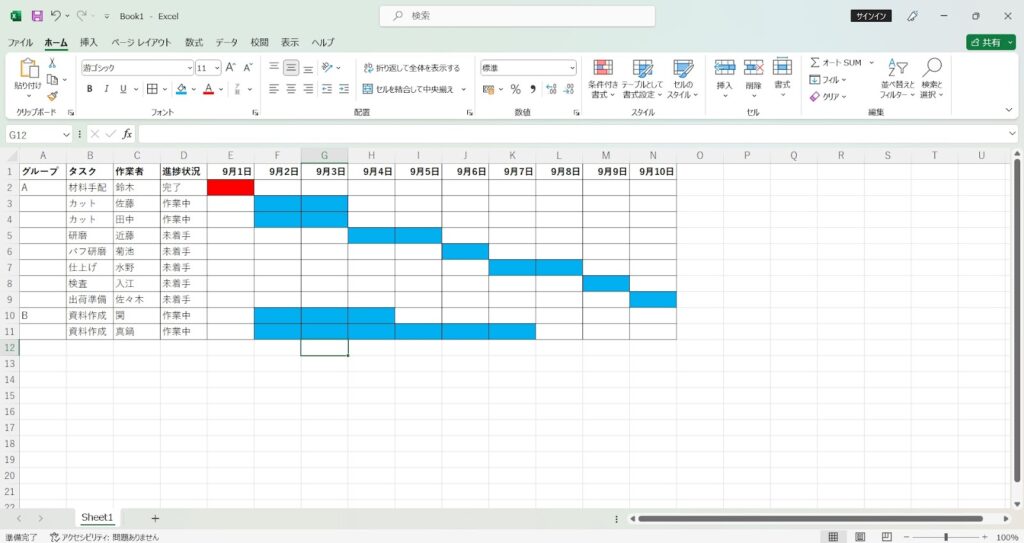Click the increase font size icon
The image size is (1024, 543).
coord(231,67)
